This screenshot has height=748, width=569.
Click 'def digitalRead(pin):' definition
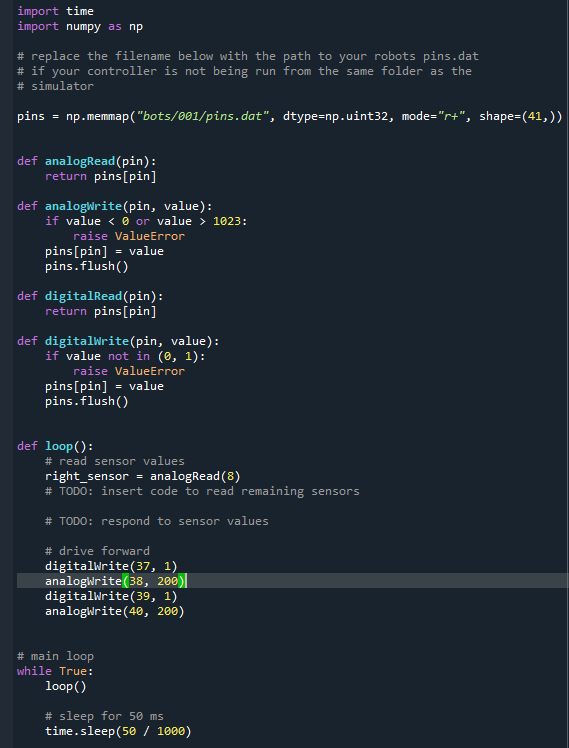(90, 296)
